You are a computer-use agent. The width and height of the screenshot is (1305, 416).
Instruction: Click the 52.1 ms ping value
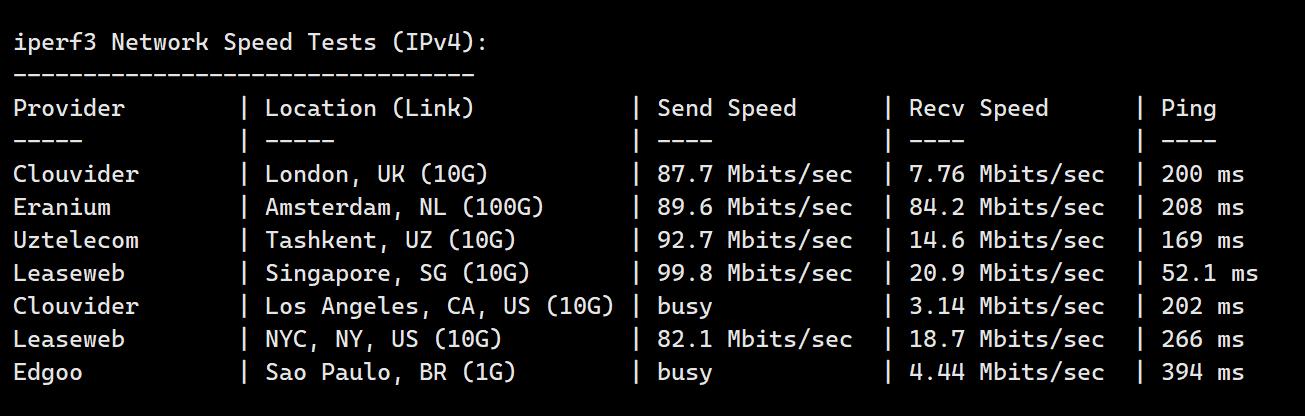pyautogui.click(x=1209, y=273)
